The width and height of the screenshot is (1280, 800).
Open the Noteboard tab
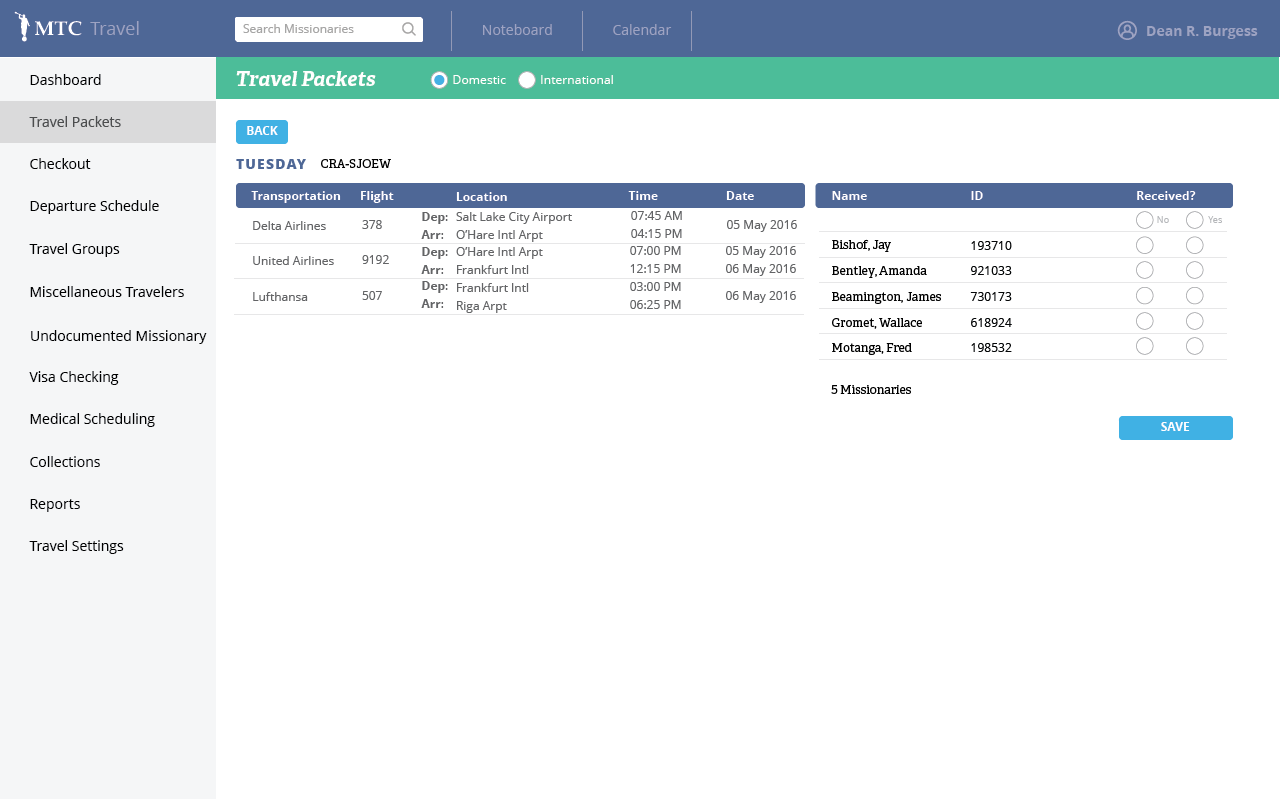click(517, 30)
